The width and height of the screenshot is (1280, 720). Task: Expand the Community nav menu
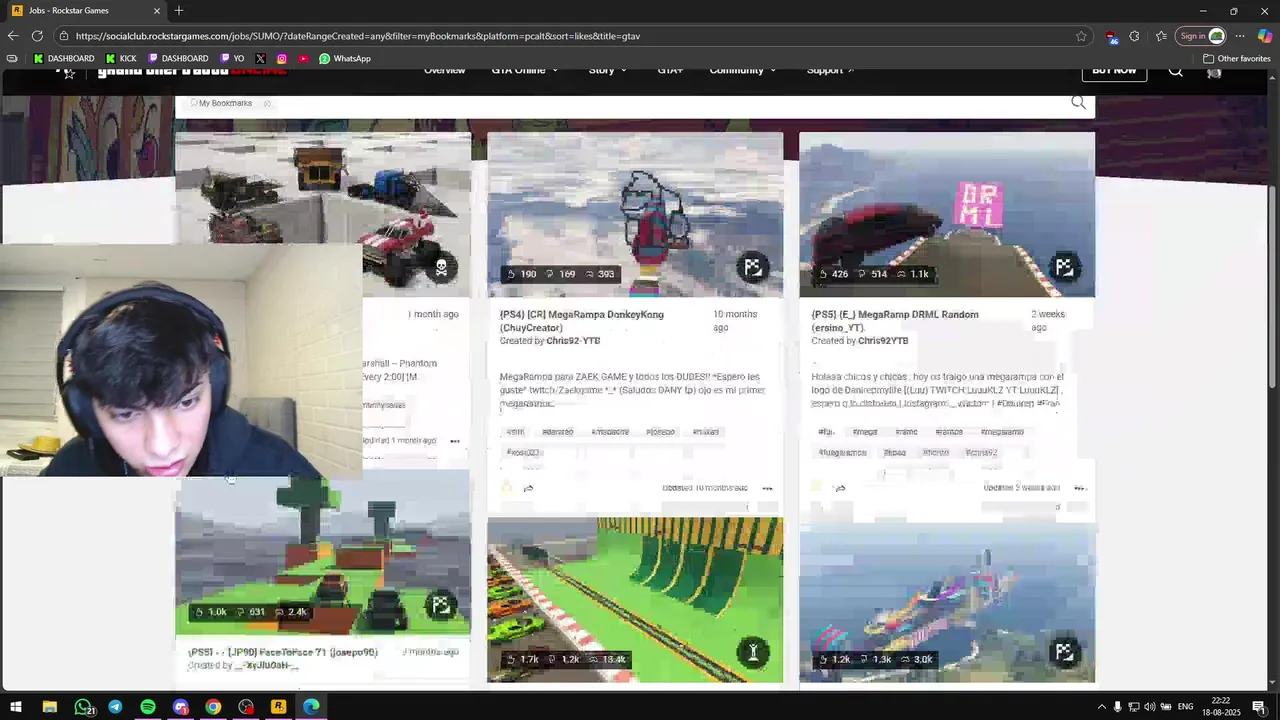[x=742, y=71]
